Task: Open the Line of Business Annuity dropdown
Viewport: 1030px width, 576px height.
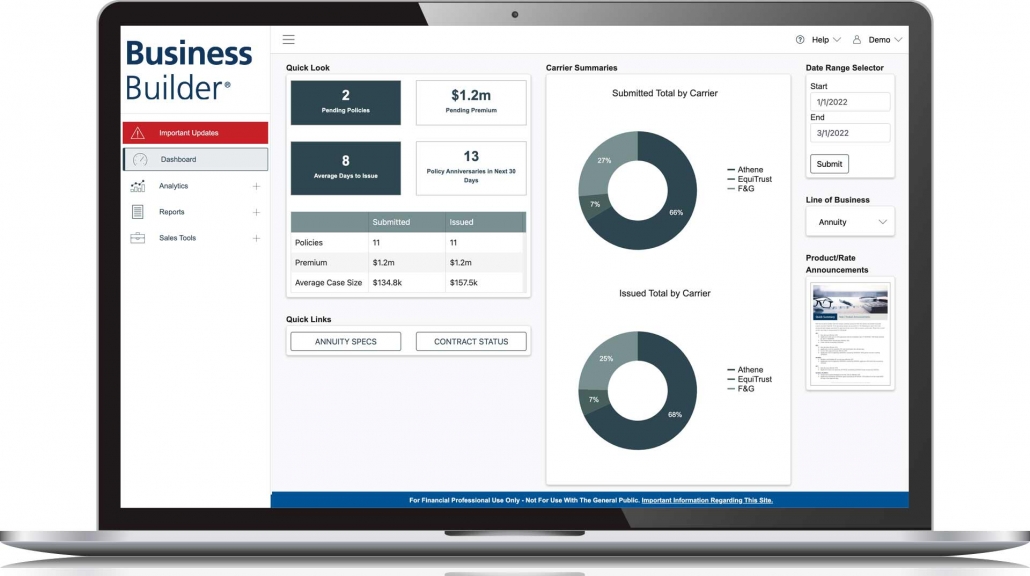Action: pyautogui.click(x=850, y=222)
